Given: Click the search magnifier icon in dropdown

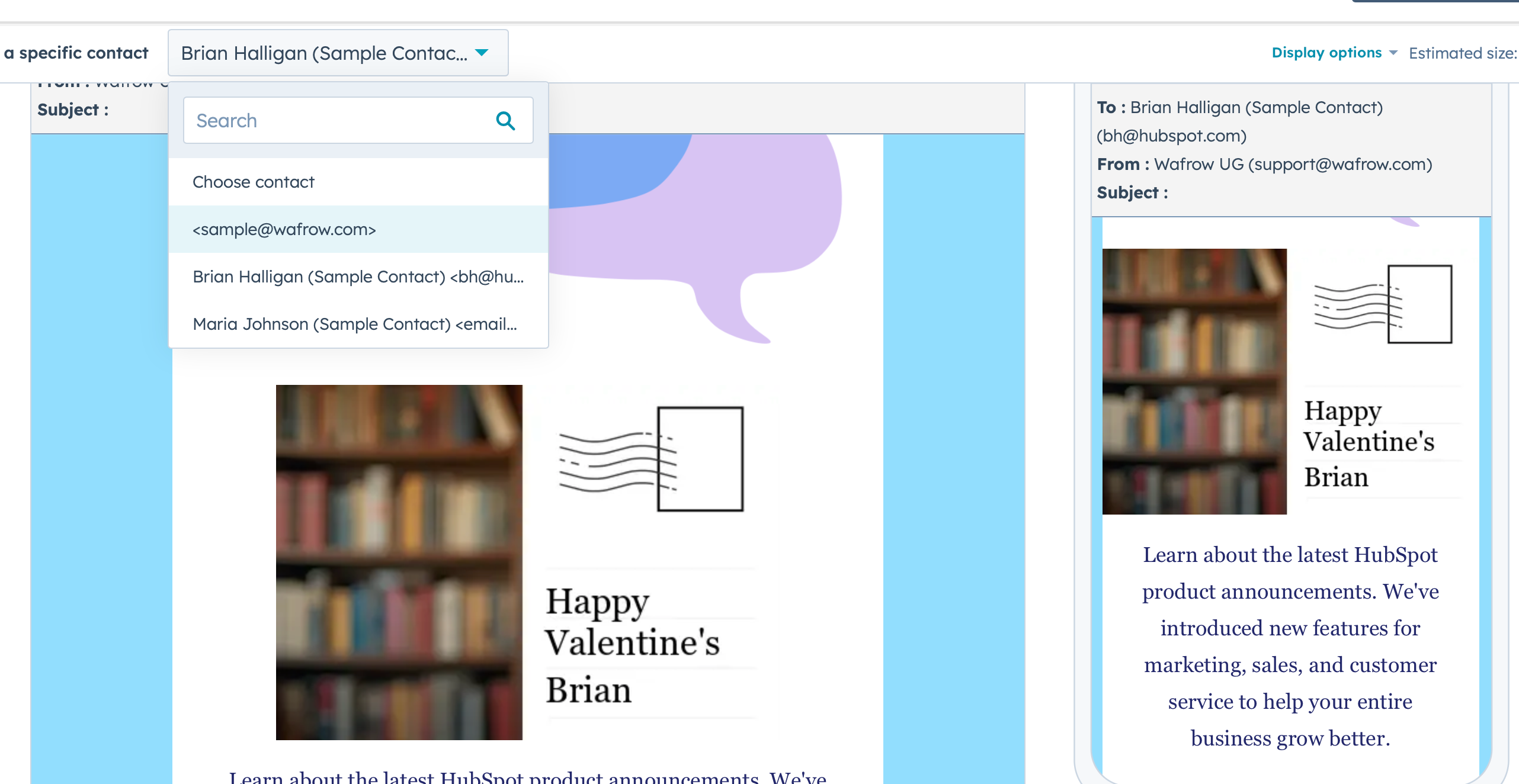Looking at the screenshot, I should point(505,120).
